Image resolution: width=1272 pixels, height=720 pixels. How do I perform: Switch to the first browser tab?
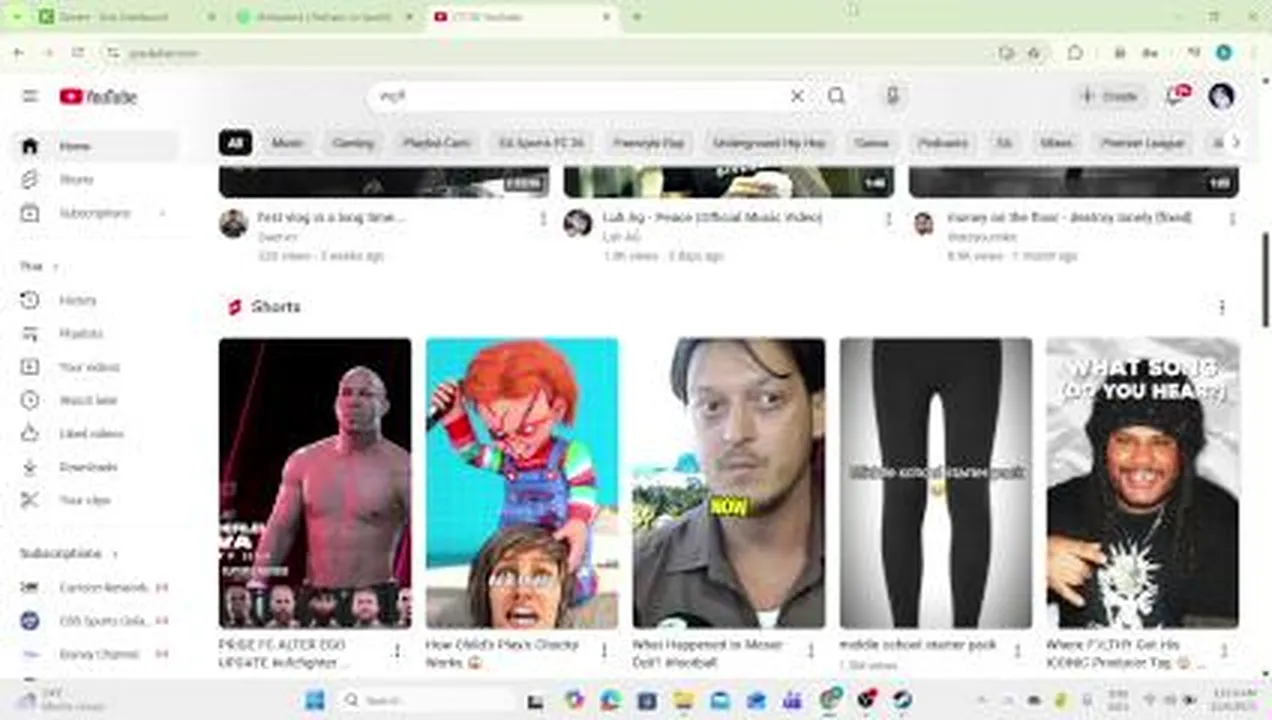coord(125,17)
